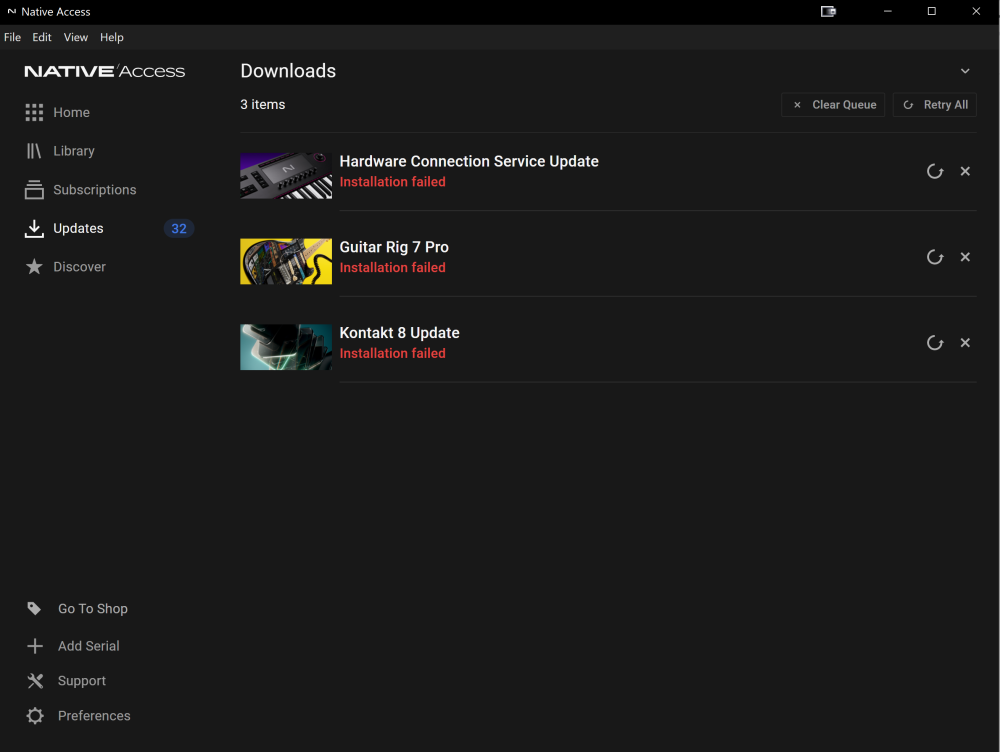This screenshot has width=1000, height=752.
Task: Click the Preferences gear icon
Action: click(35, 716)
